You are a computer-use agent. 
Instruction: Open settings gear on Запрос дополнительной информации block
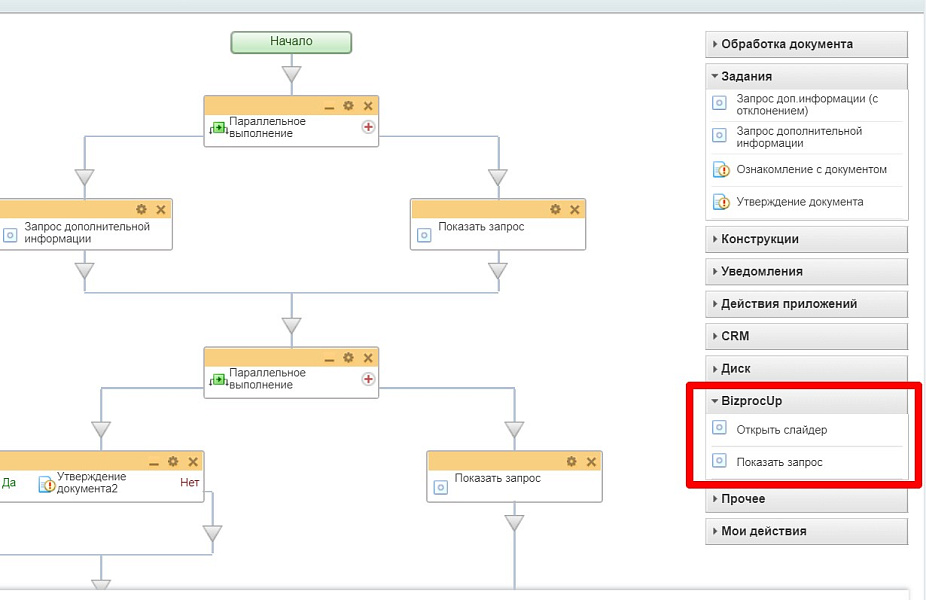tap(141, 209)
